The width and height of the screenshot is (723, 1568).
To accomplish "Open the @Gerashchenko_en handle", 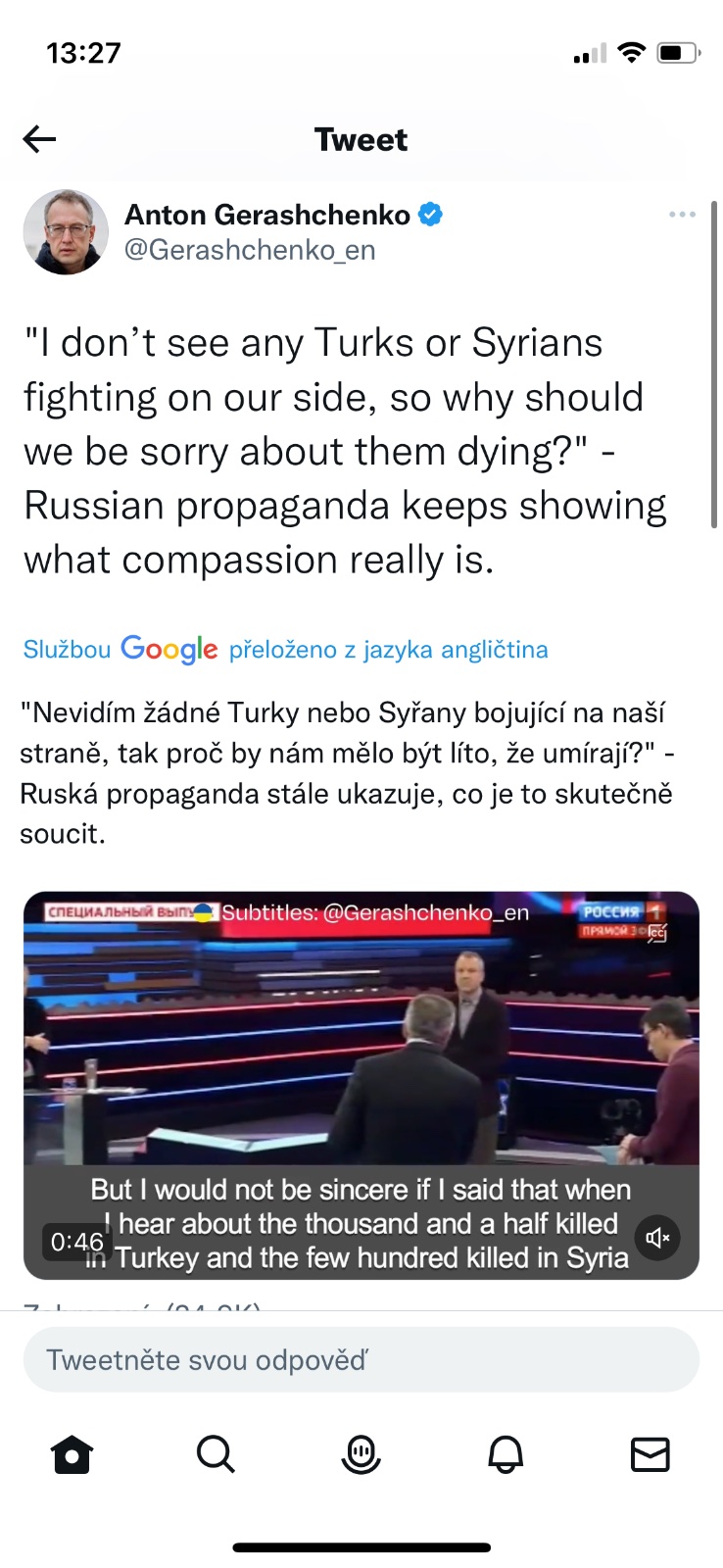I will pos(250,250).
